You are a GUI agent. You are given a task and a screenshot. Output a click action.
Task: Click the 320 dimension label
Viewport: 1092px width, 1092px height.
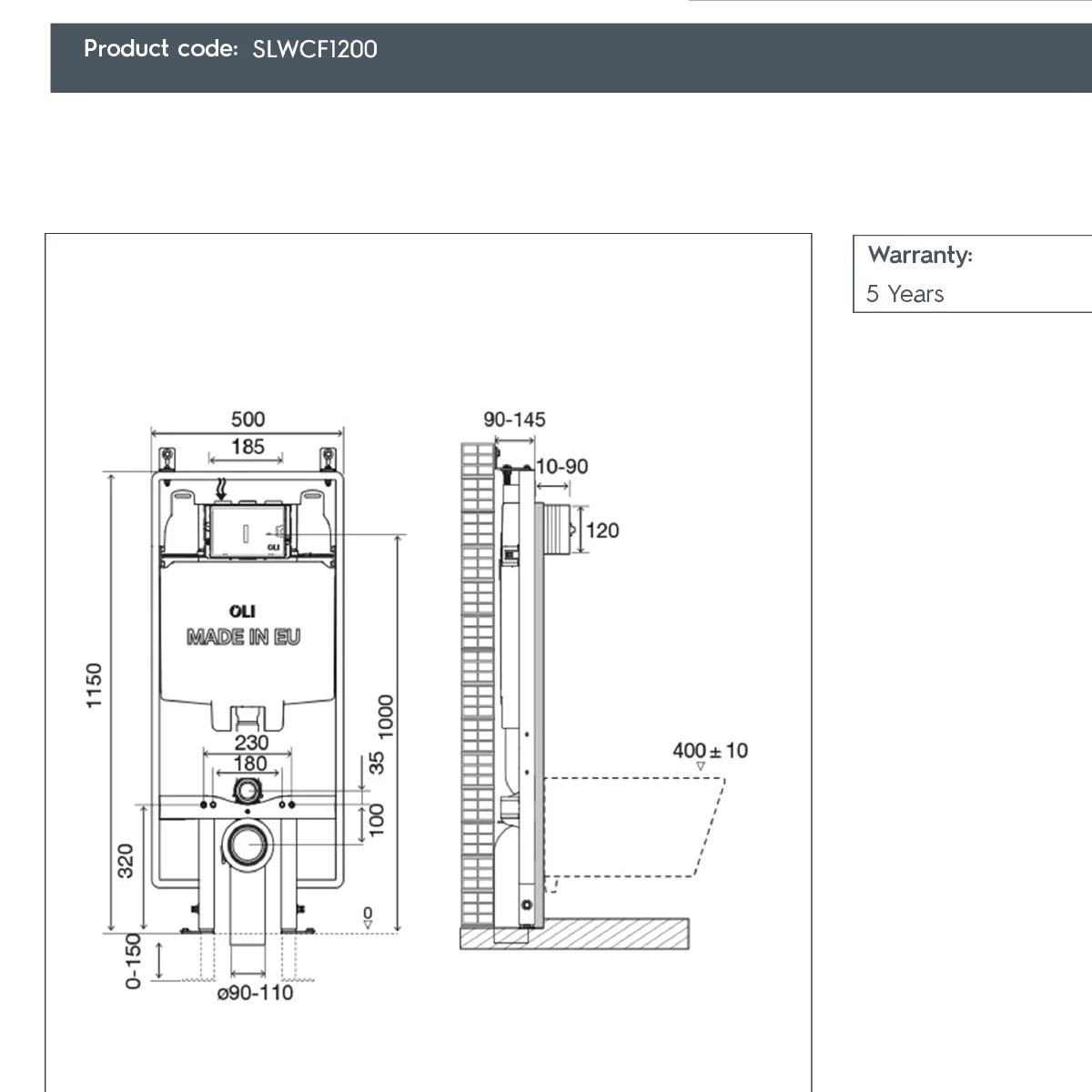pos(126,861)
